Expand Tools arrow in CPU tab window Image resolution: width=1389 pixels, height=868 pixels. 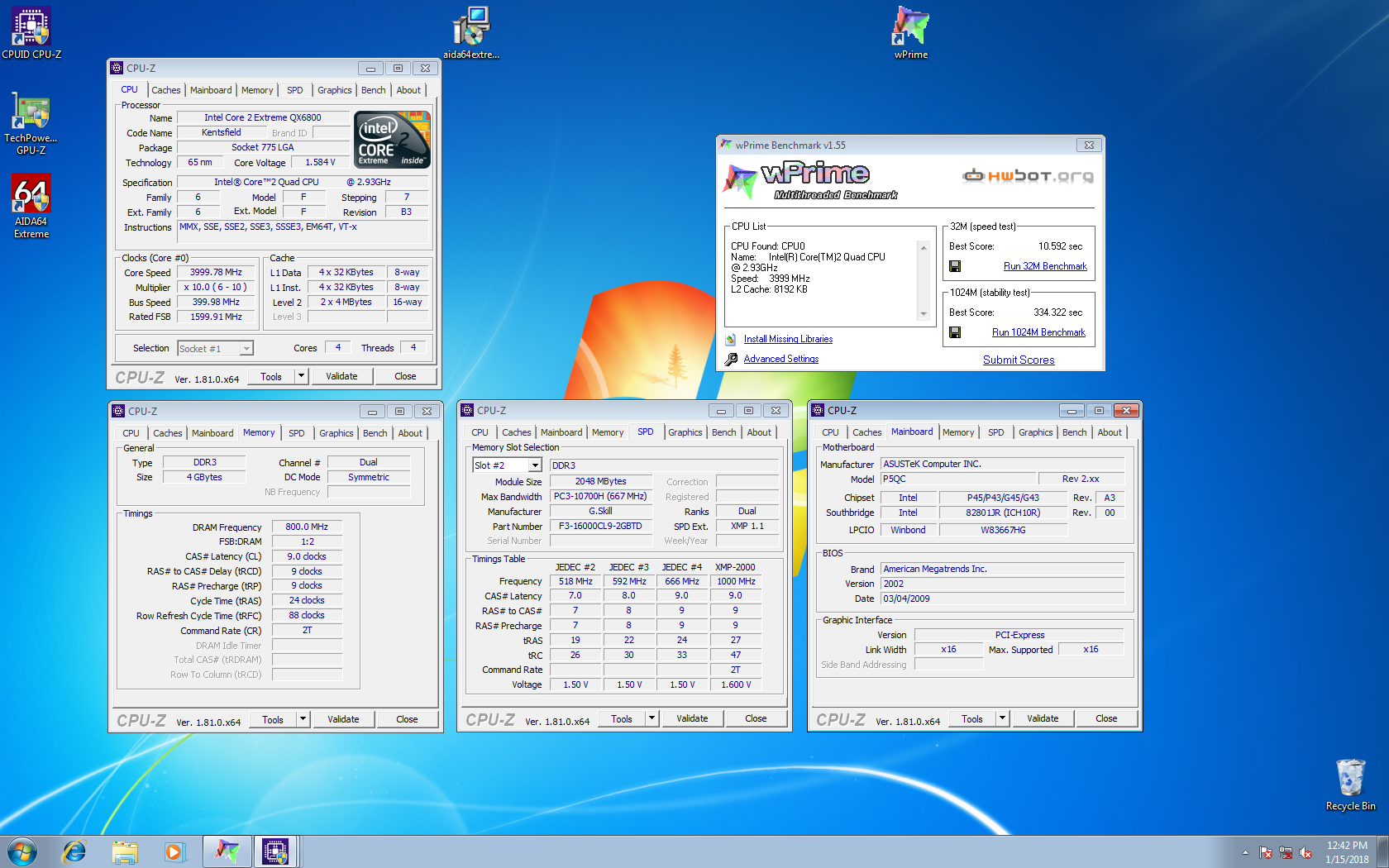coord(302,376)
